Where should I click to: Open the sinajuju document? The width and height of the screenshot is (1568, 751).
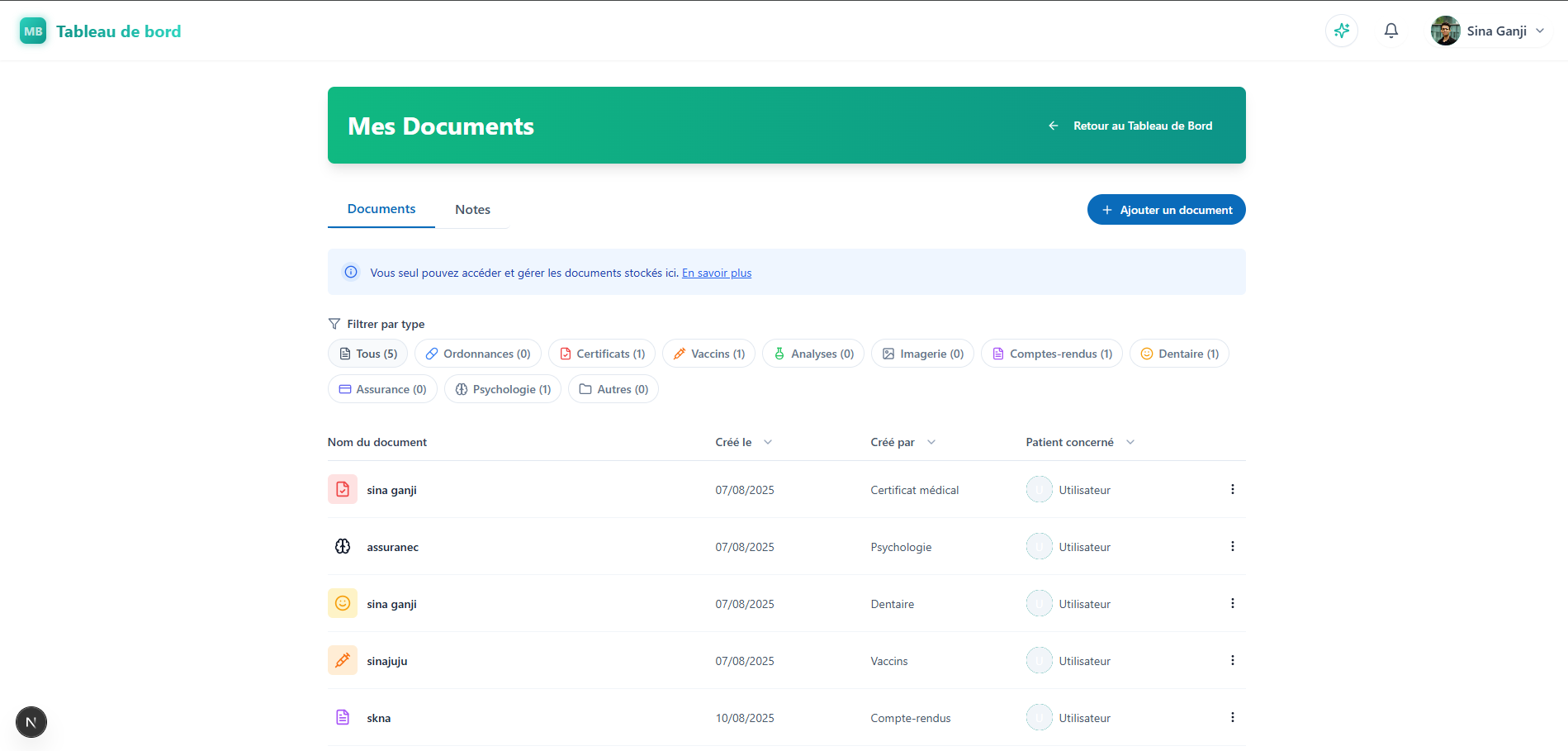point(387,661)
